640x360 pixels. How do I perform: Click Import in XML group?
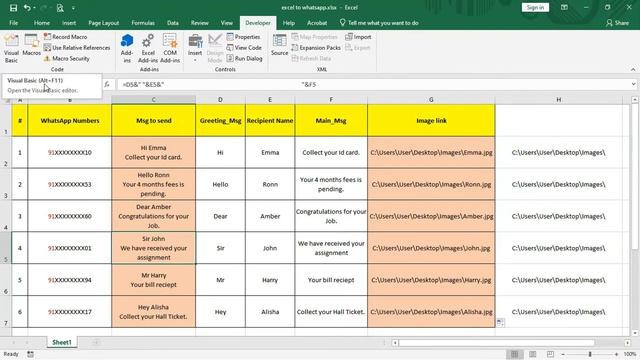(x=358, y=37)
